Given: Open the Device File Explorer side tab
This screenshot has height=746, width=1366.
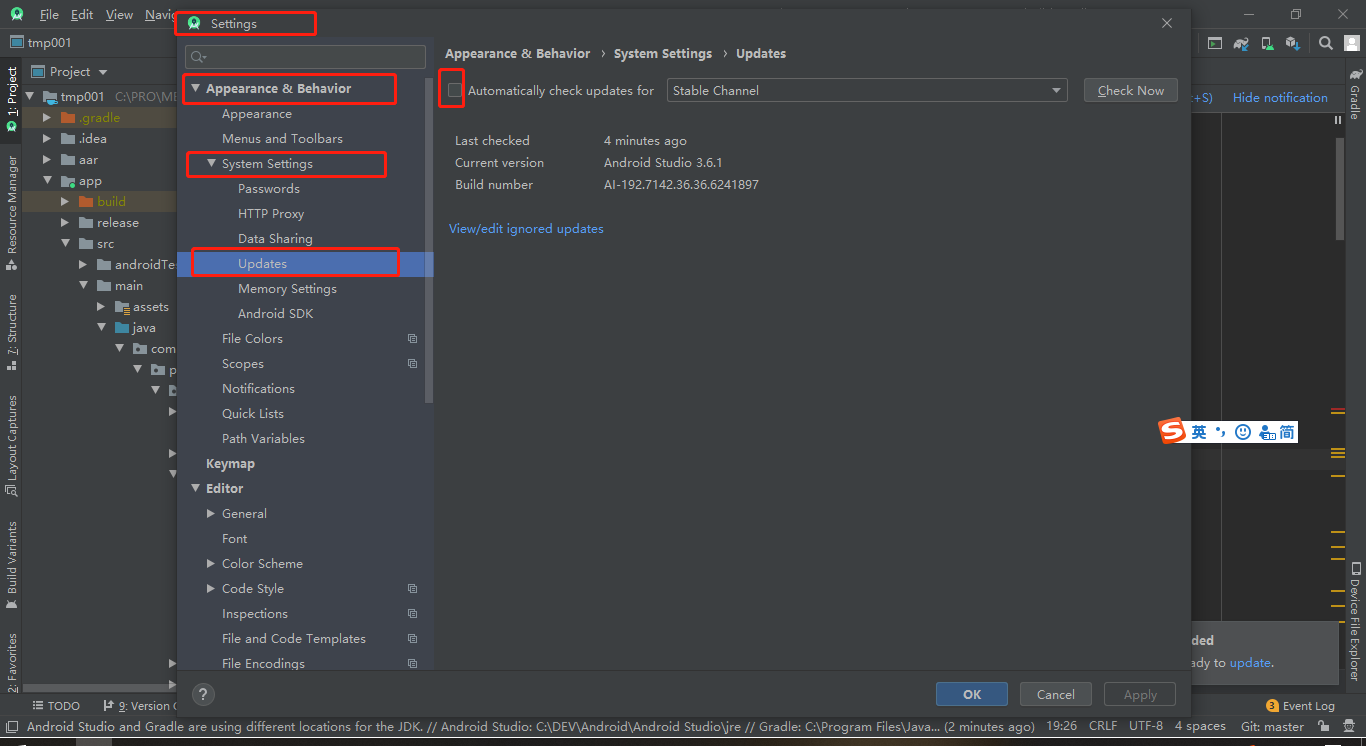Looking at the screenshot, I should 1355,621.
